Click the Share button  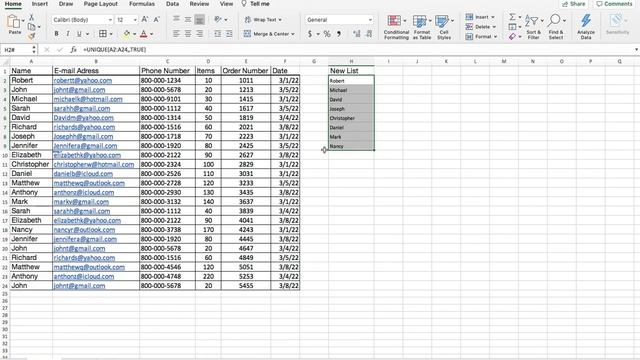[x=573, y=4]
